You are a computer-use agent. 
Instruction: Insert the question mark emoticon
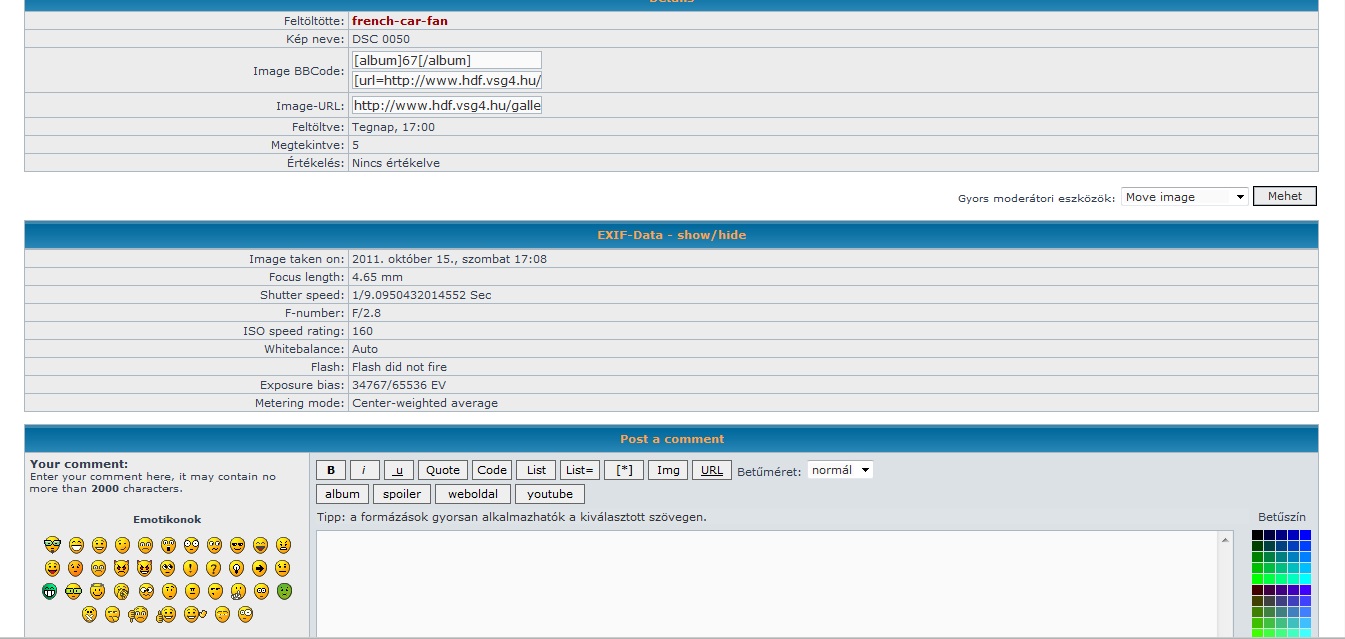click(213, 568)
